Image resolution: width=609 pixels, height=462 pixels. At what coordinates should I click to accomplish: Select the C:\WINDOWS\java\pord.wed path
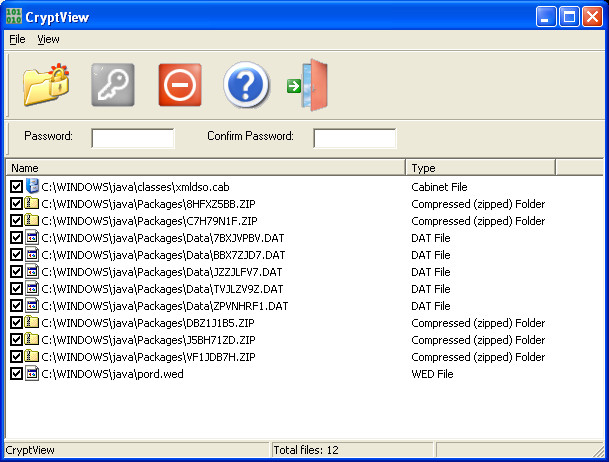(113, 374)
